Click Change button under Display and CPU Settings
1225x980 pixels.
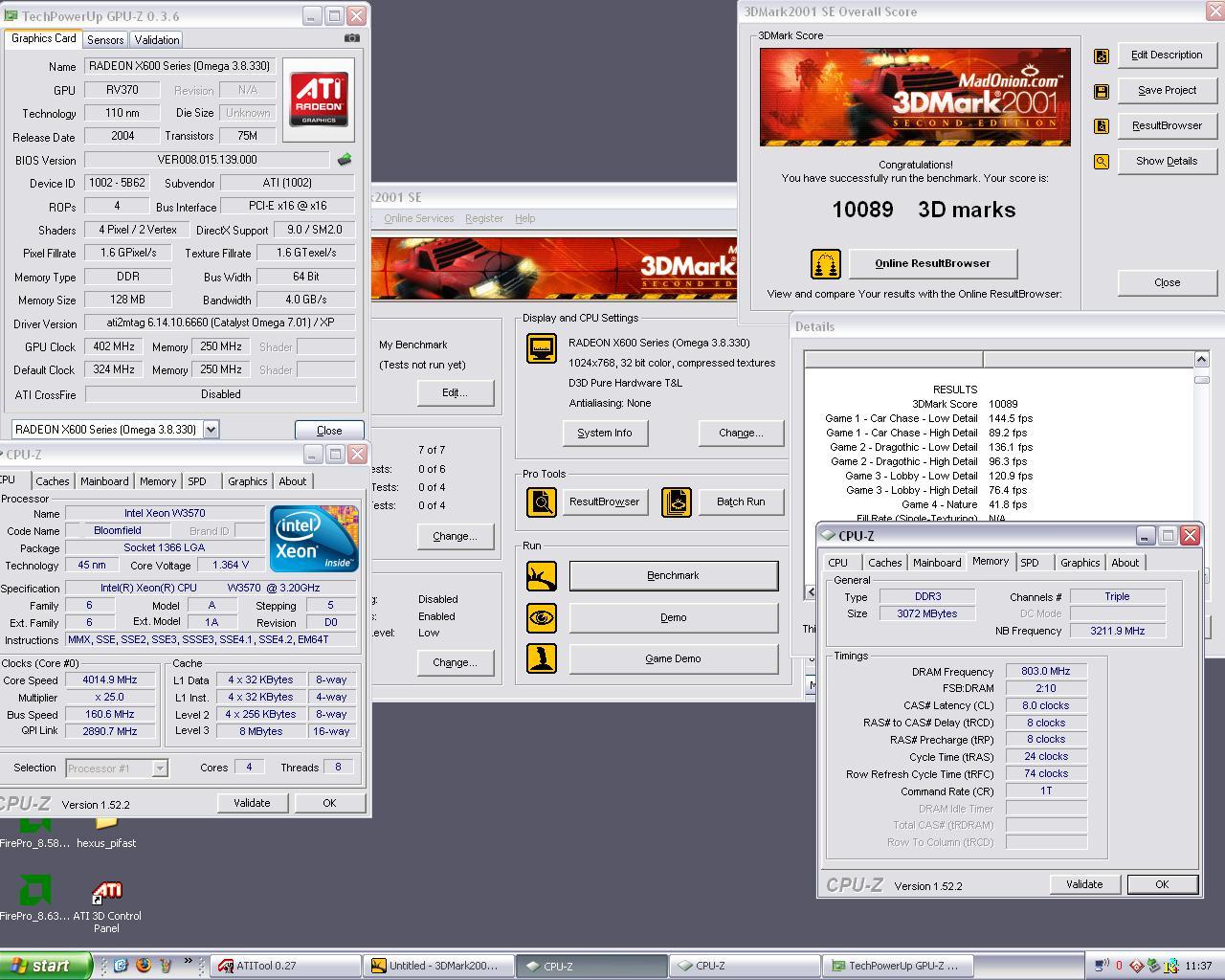(741, 433)
